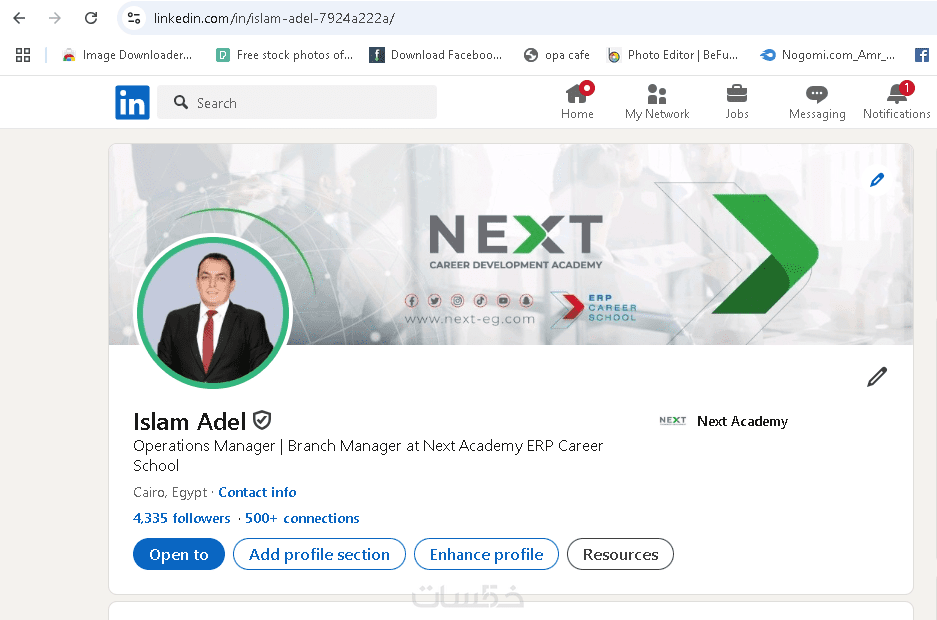Viewport: 937px width, 620px height.
Task: Open the My Network tab
Action: (657, 102)
